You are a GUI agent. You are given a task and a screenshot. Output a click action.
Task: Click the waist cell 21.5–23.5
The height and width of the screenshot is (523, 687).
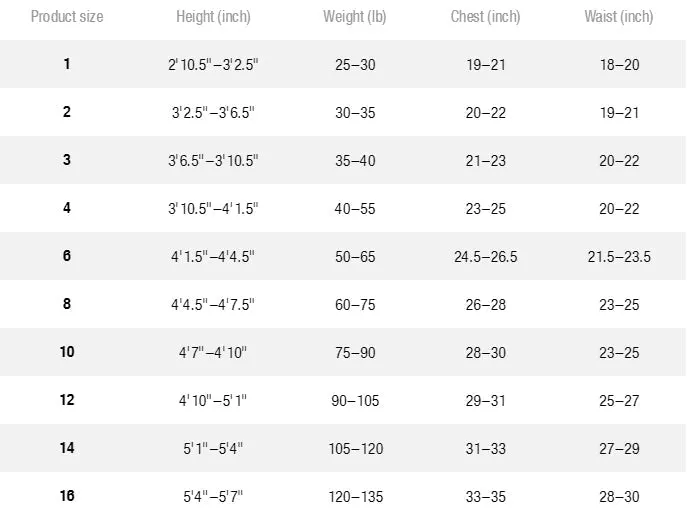(619, 257)
